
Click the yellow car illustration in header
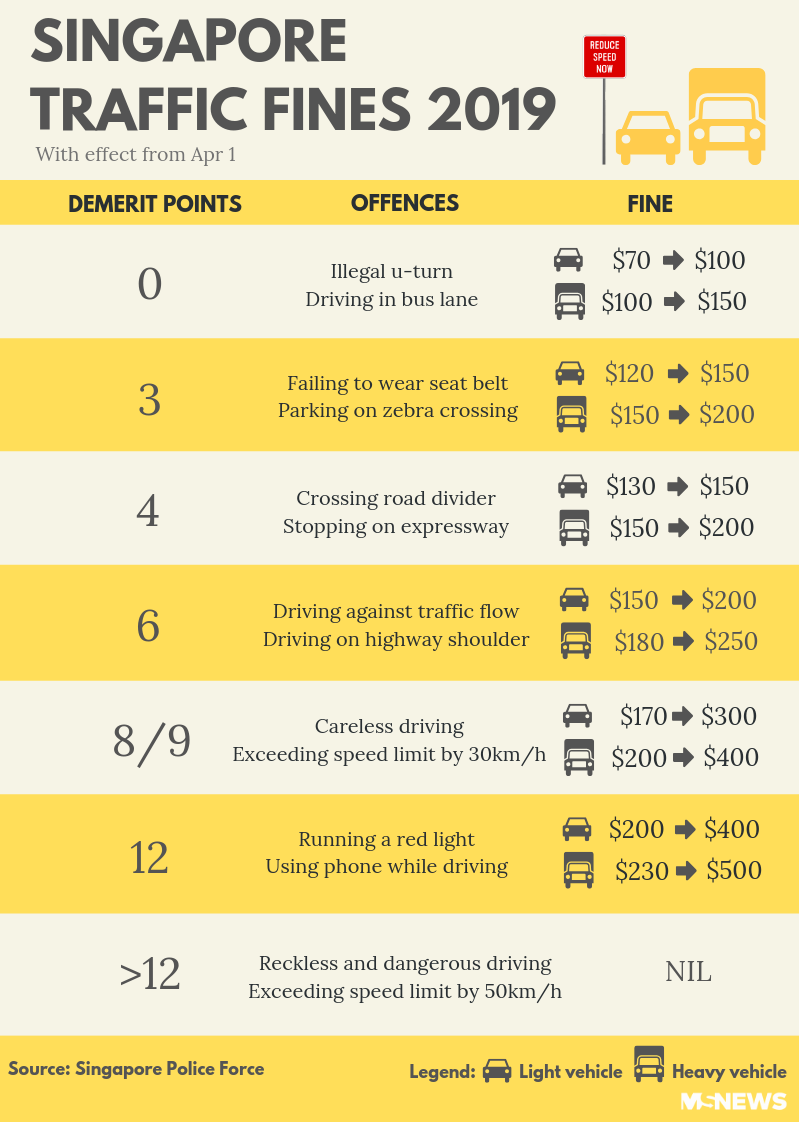647,137
